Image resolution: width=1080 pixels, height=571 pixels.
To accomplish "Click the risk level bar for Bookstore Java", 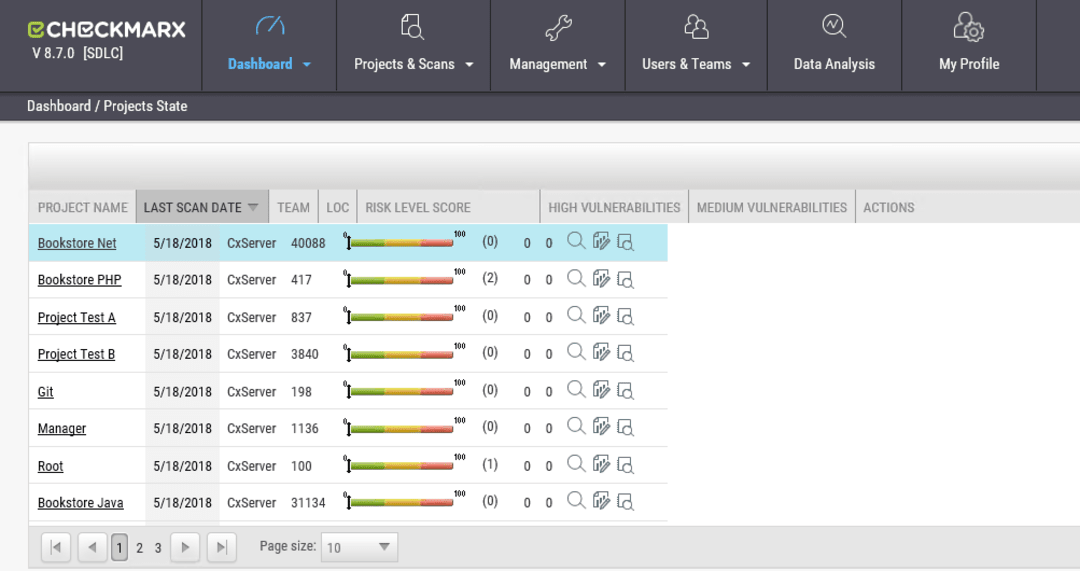I will [x=404, y=501].
